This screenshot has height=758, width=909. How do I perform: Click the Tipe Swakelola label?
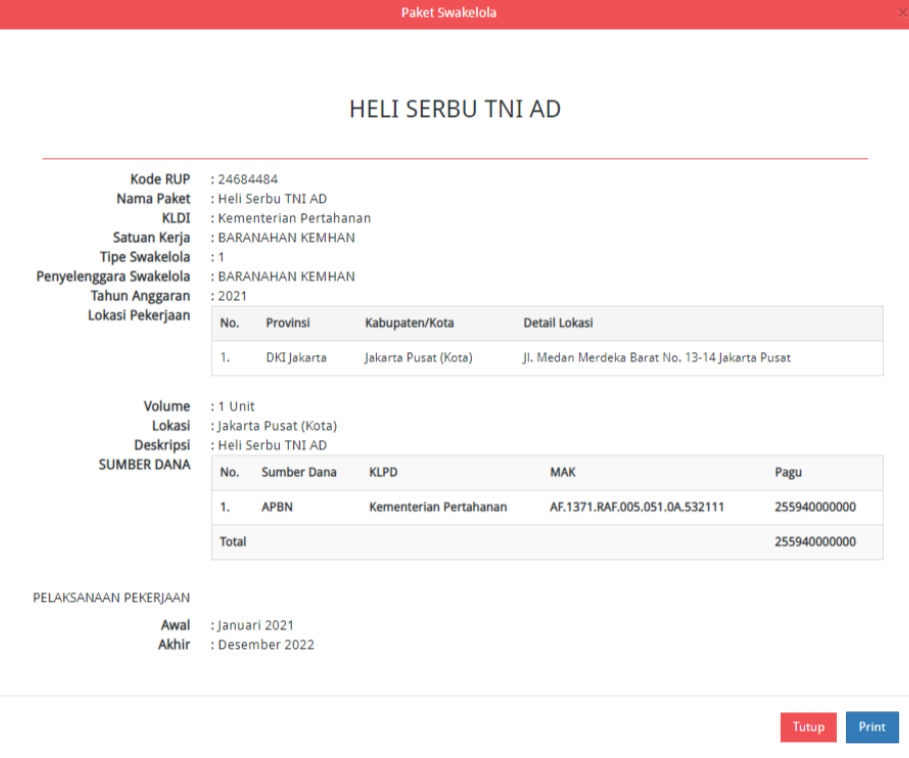pyautogui.click(x=145, y=257)
